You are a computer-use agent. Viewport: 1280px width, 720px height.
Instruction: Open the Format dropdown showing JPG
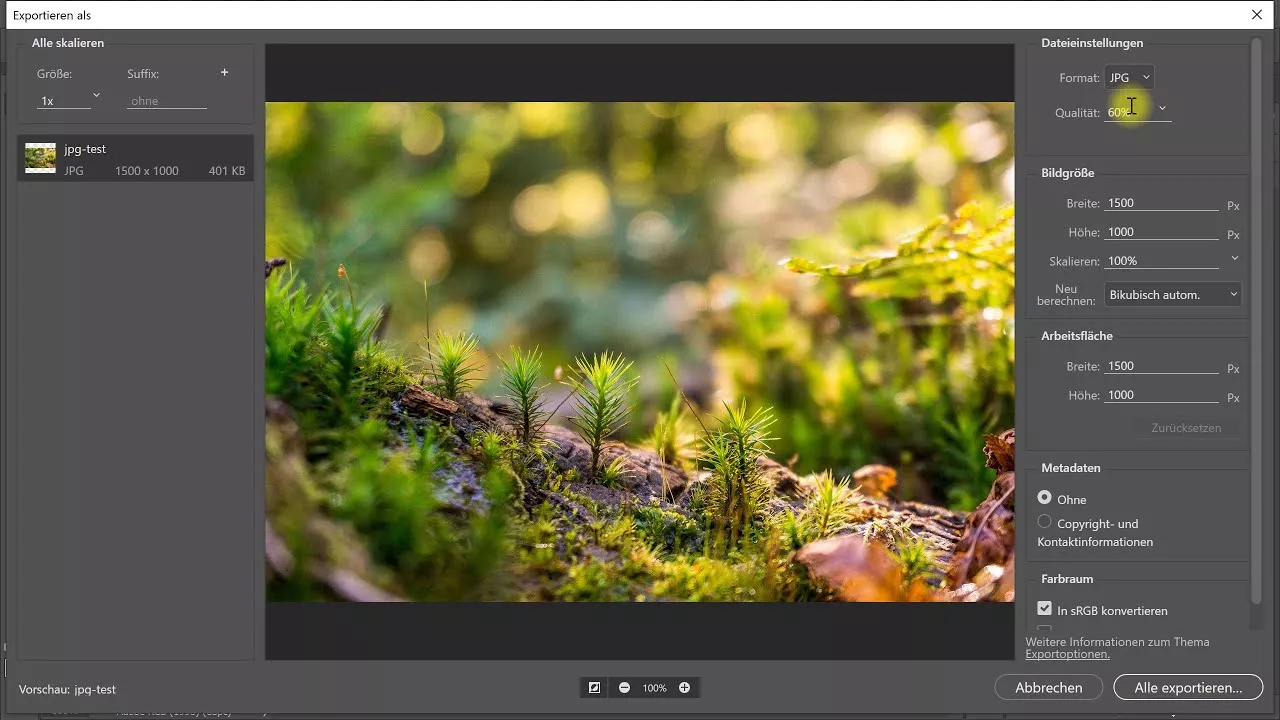[1129, 76]
